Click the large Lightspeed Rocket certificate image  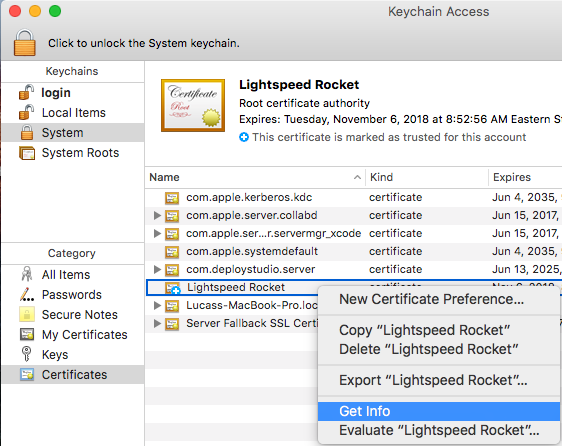coord(193,105)
